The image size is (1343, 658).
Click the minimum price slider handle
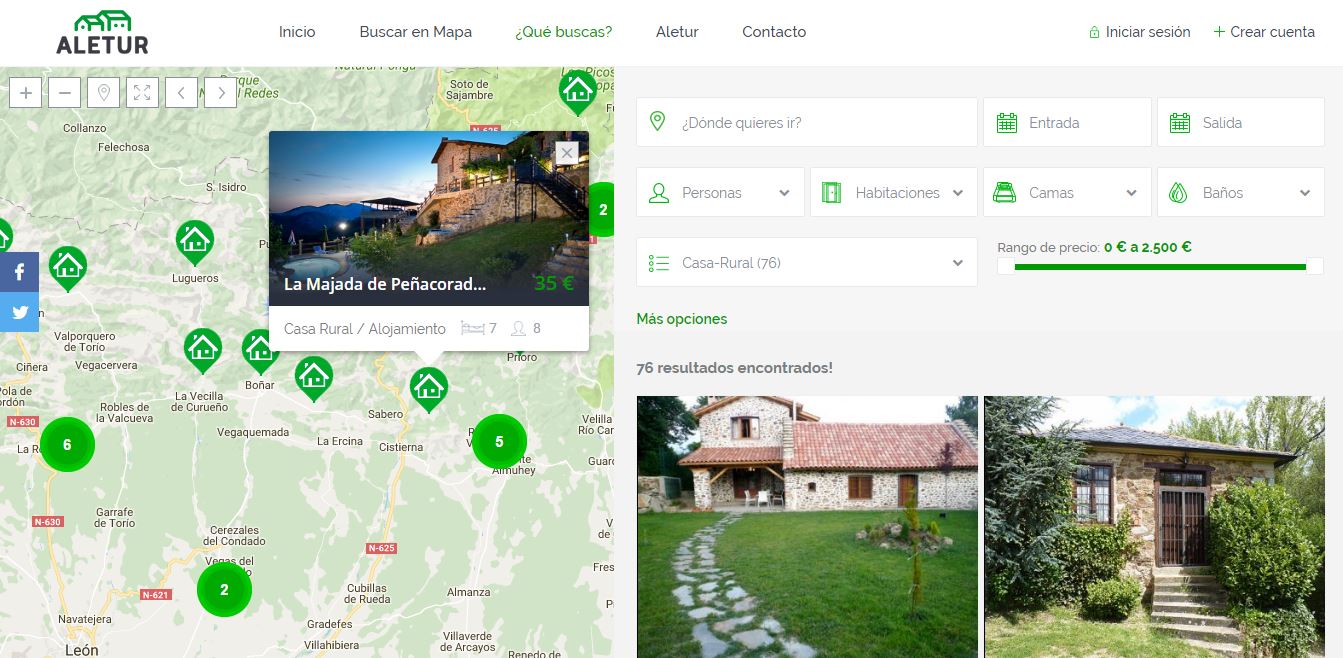[1006, 266]
